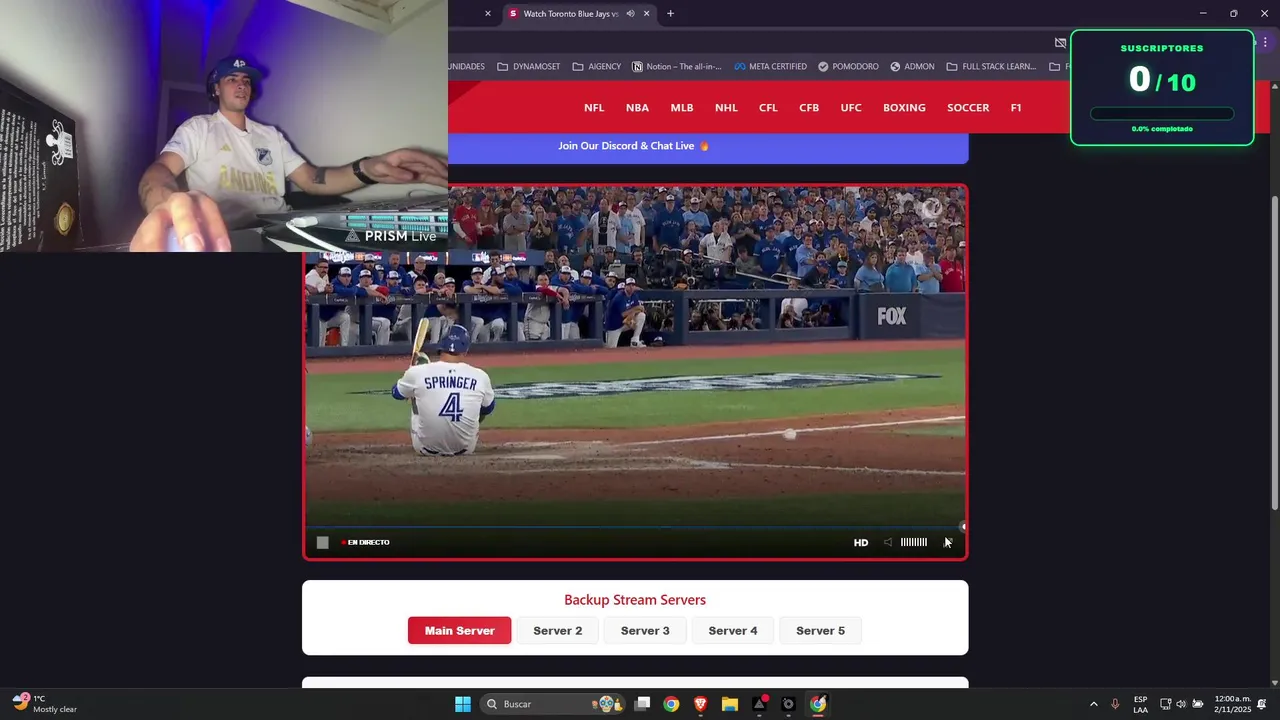Open File Explorer from the taskbar
The width and height of the screenshot is (1280, 720).
(x=730, y=704)
